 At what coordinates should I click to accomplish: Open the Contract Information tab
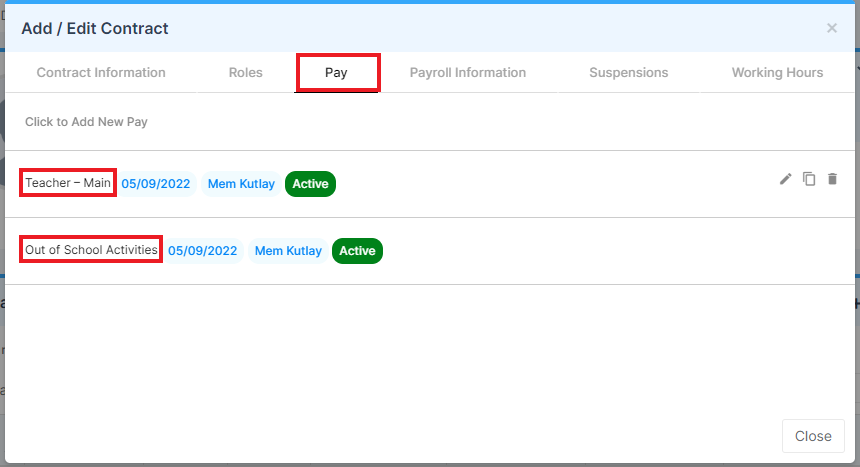(101, 72)
